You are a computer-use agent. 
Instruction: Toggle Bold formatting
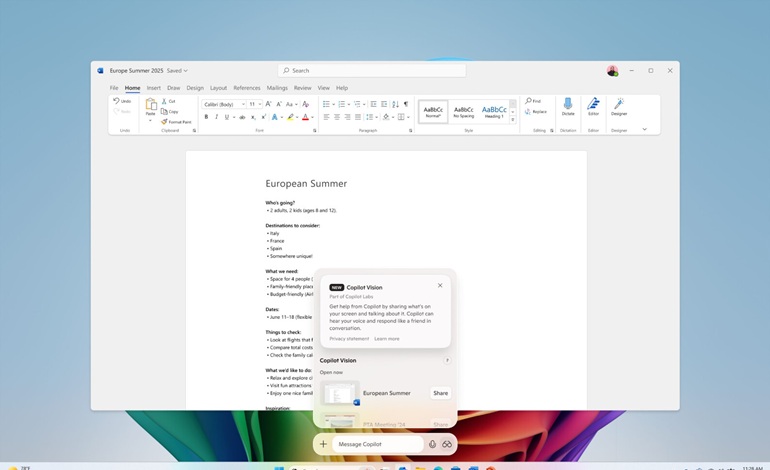click(206, 117)
